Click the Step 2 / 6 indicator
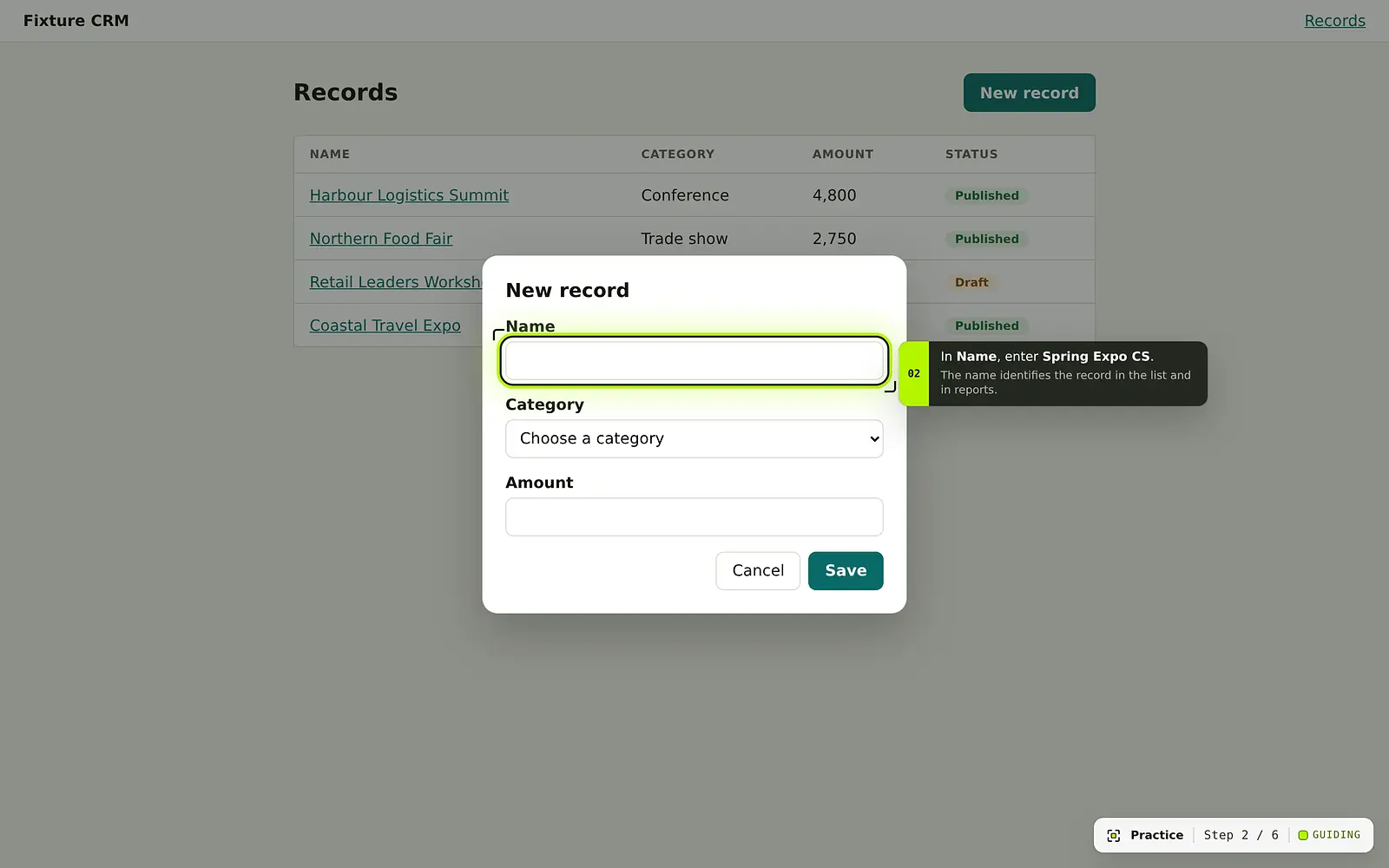The width and height of the screenshot is (1389, 868). [x=1241, y=835]
